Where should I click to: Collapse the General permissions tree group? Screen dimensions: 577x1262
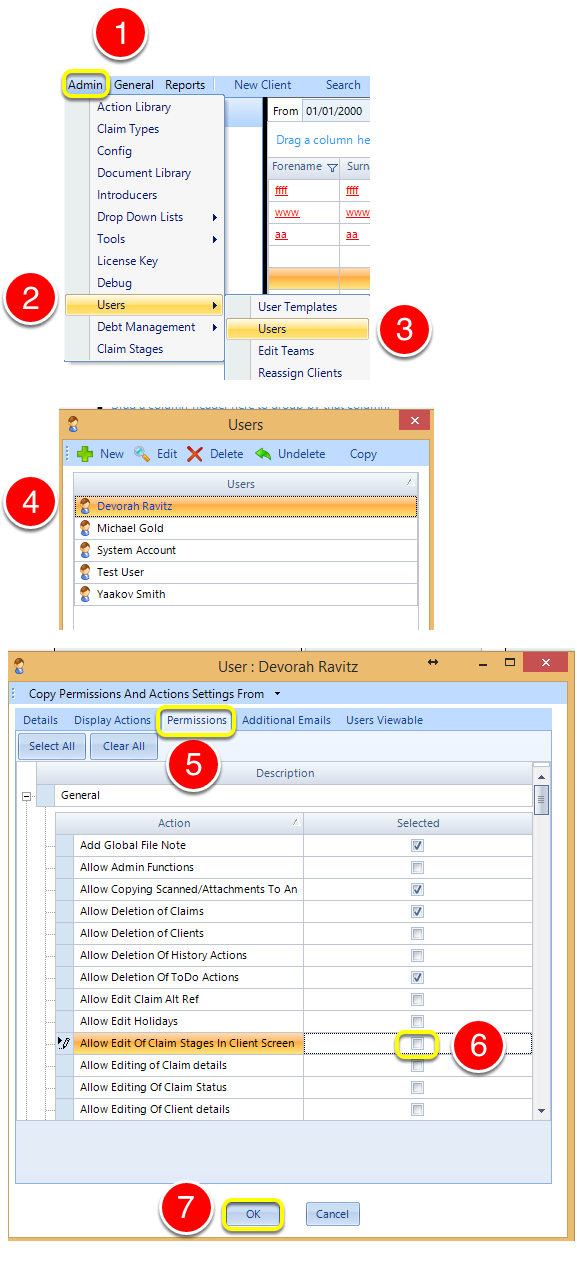(27, 797)
